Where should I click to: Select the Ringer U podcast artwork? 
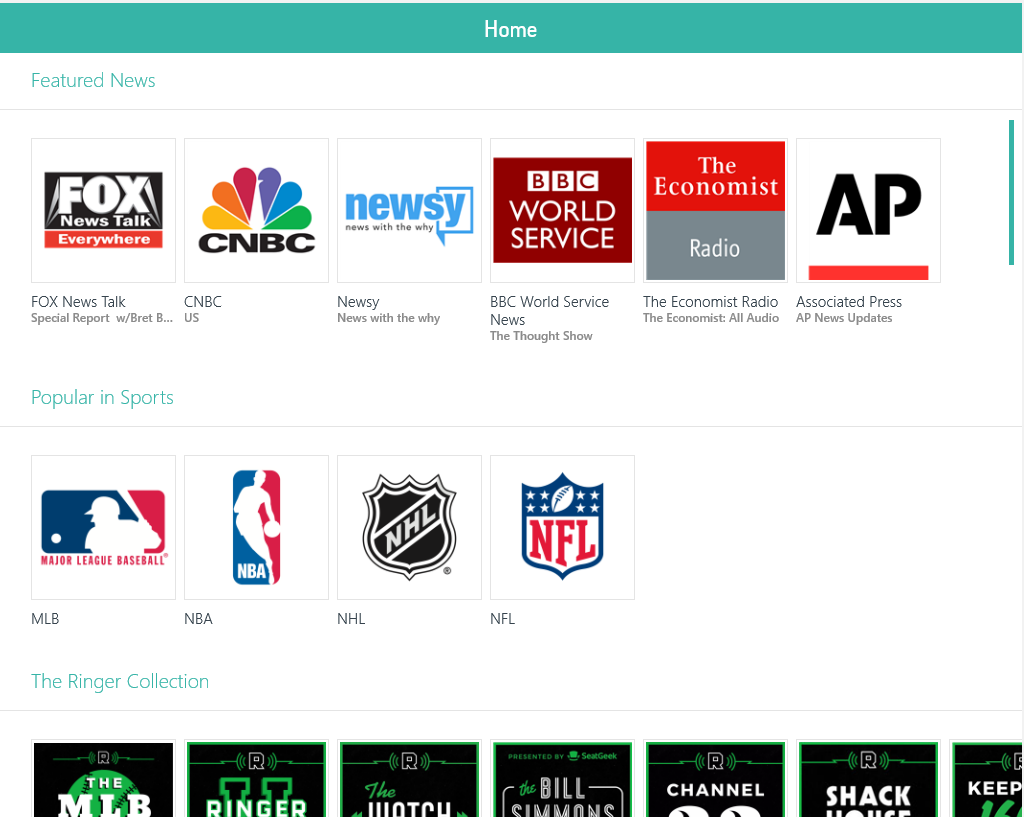point(256,778)
